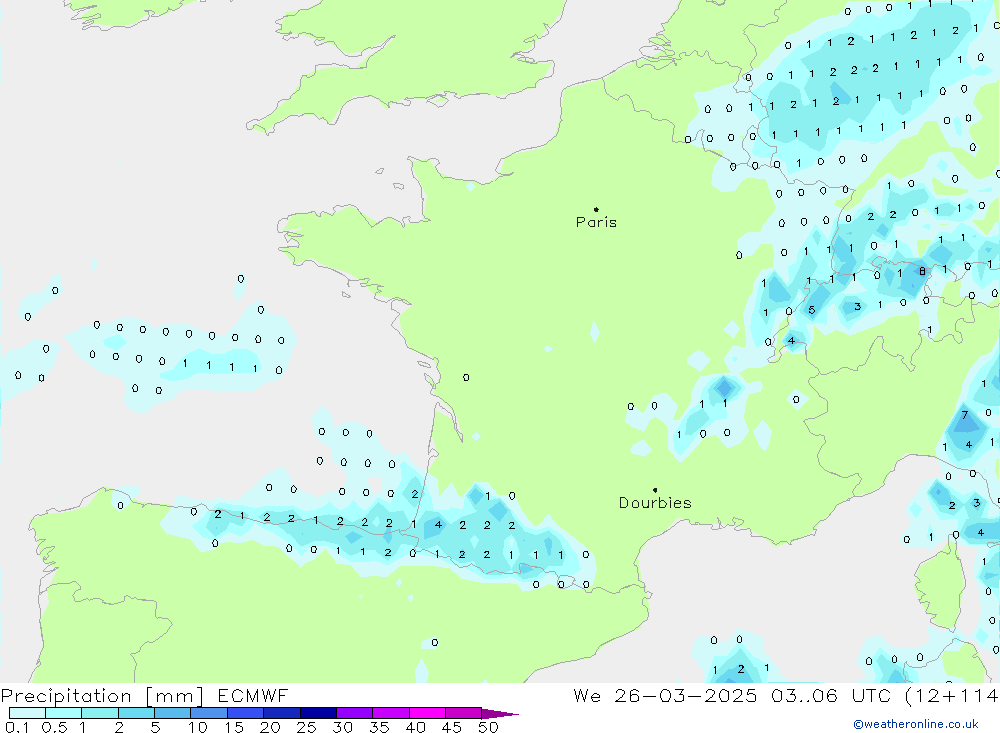Screen dimensions: 1000x733
Task: Click the 25 legend scale label
Action: click(306, 727)
